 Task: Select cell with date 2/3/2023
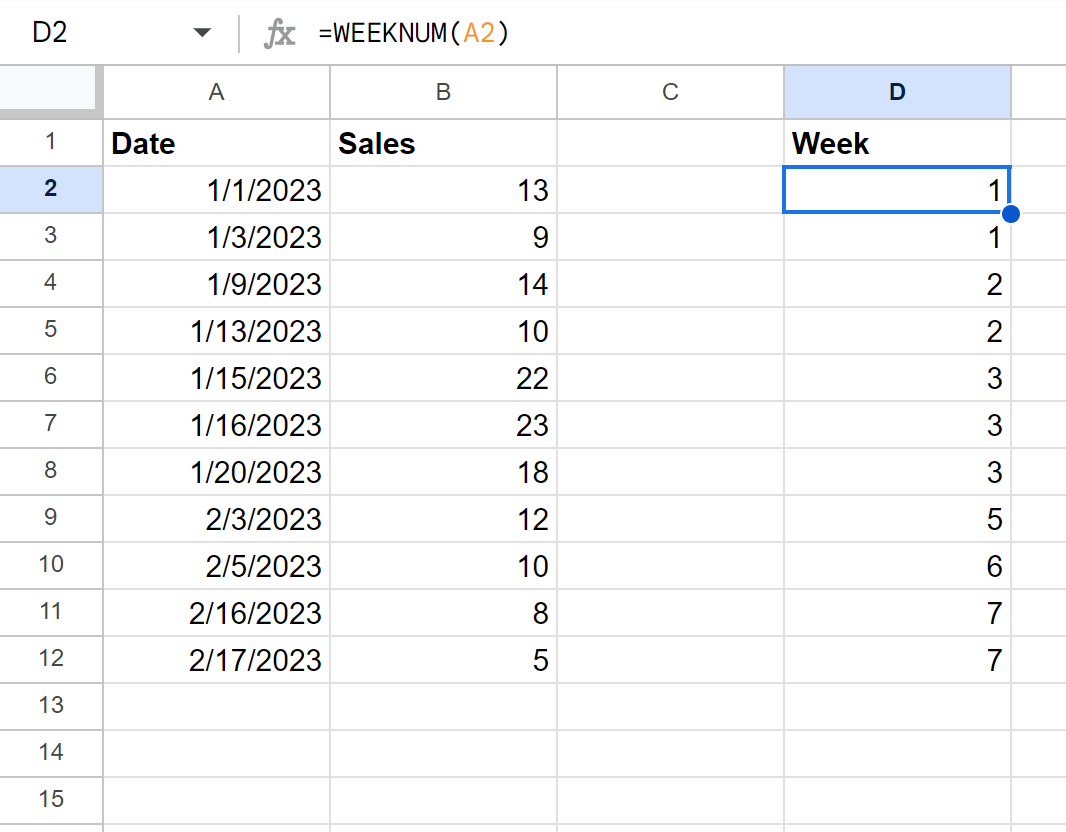(x=216, y=519)
